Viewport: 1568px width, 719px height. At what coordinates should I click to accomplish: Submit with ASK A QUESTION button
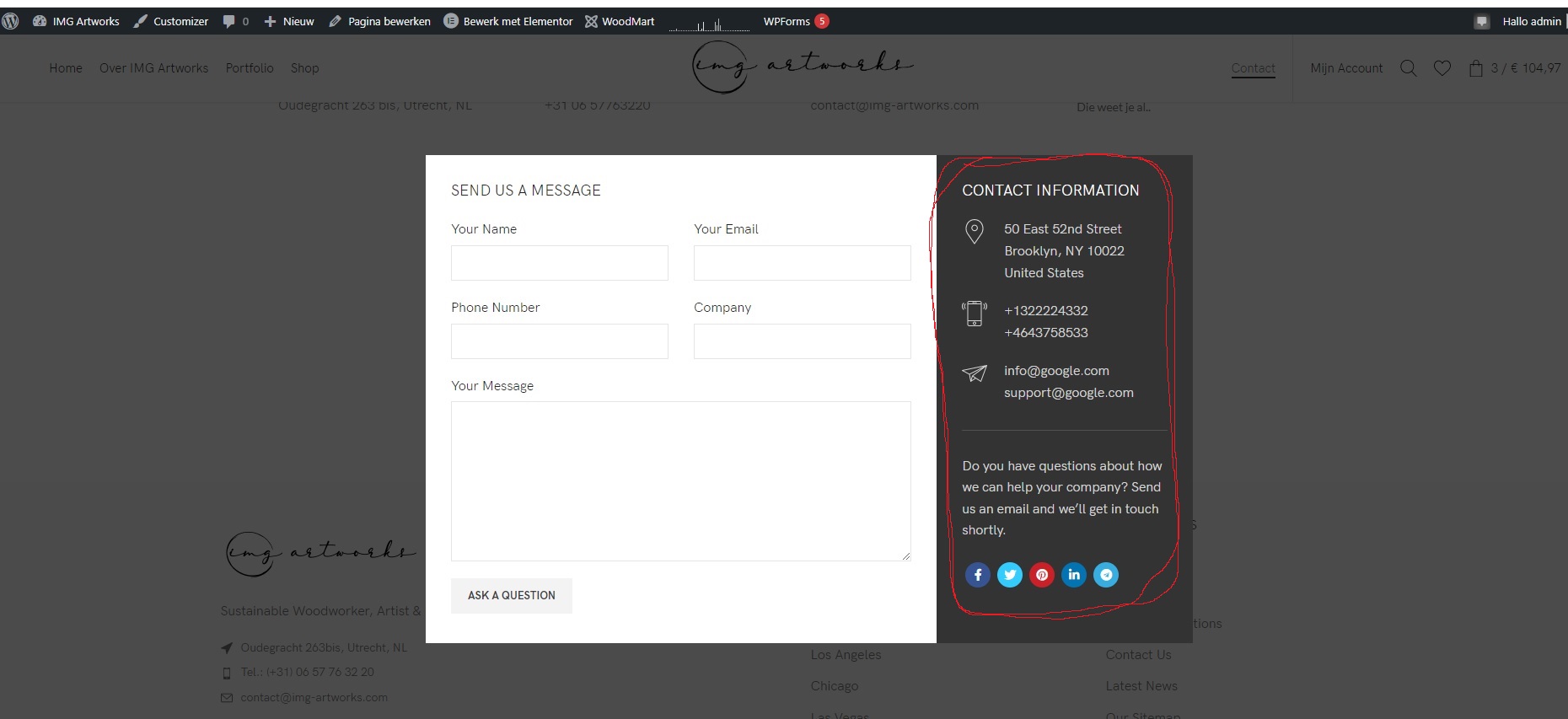coord(512,595)
